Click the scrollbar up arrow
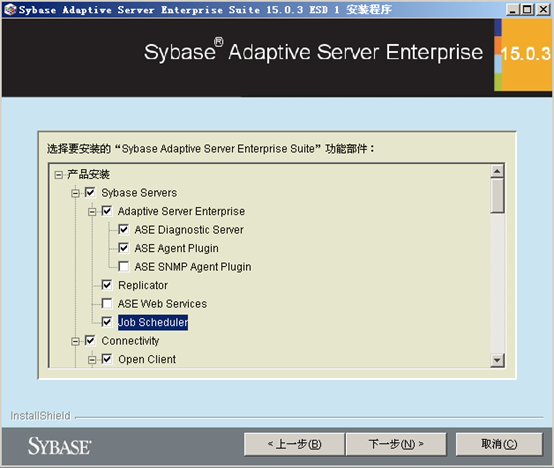 497,171
